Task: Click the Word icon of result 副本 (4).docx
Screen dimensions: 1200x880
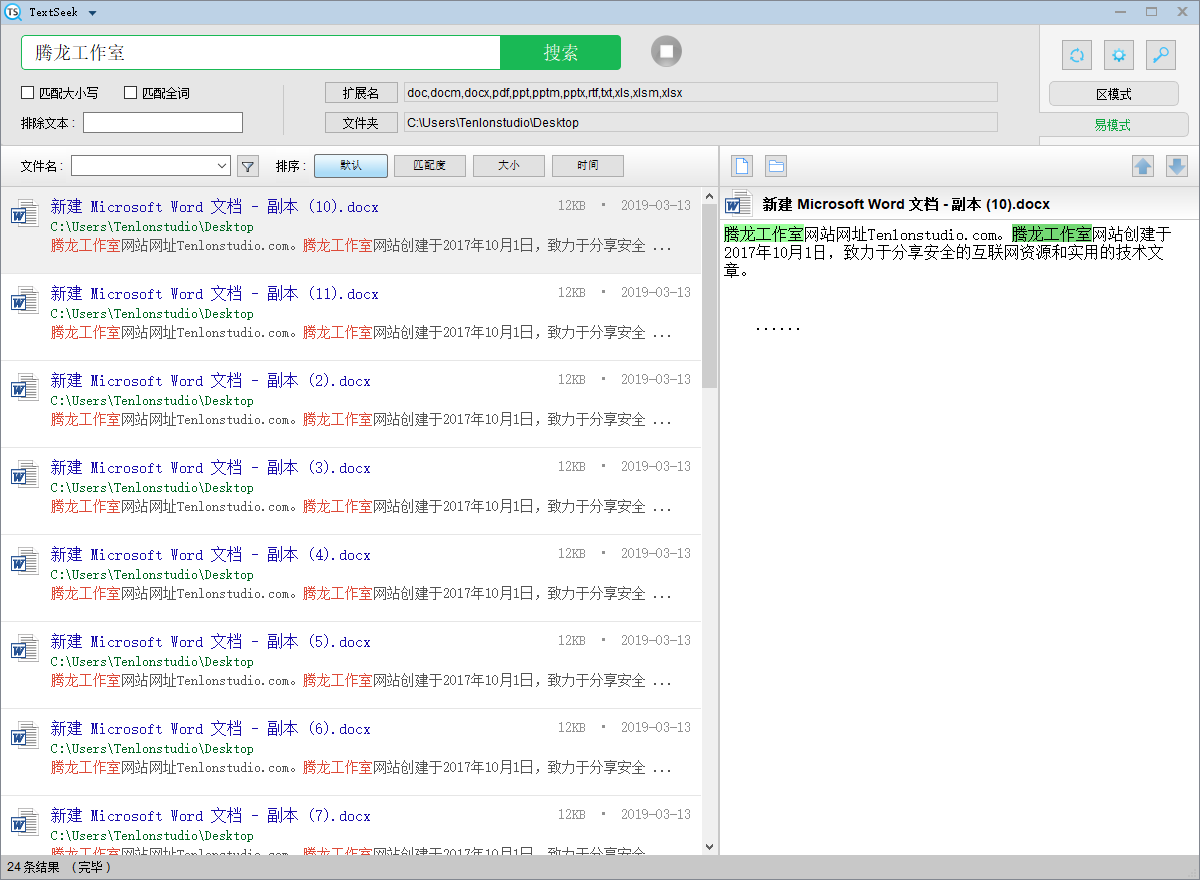Action: coord(24,561)
